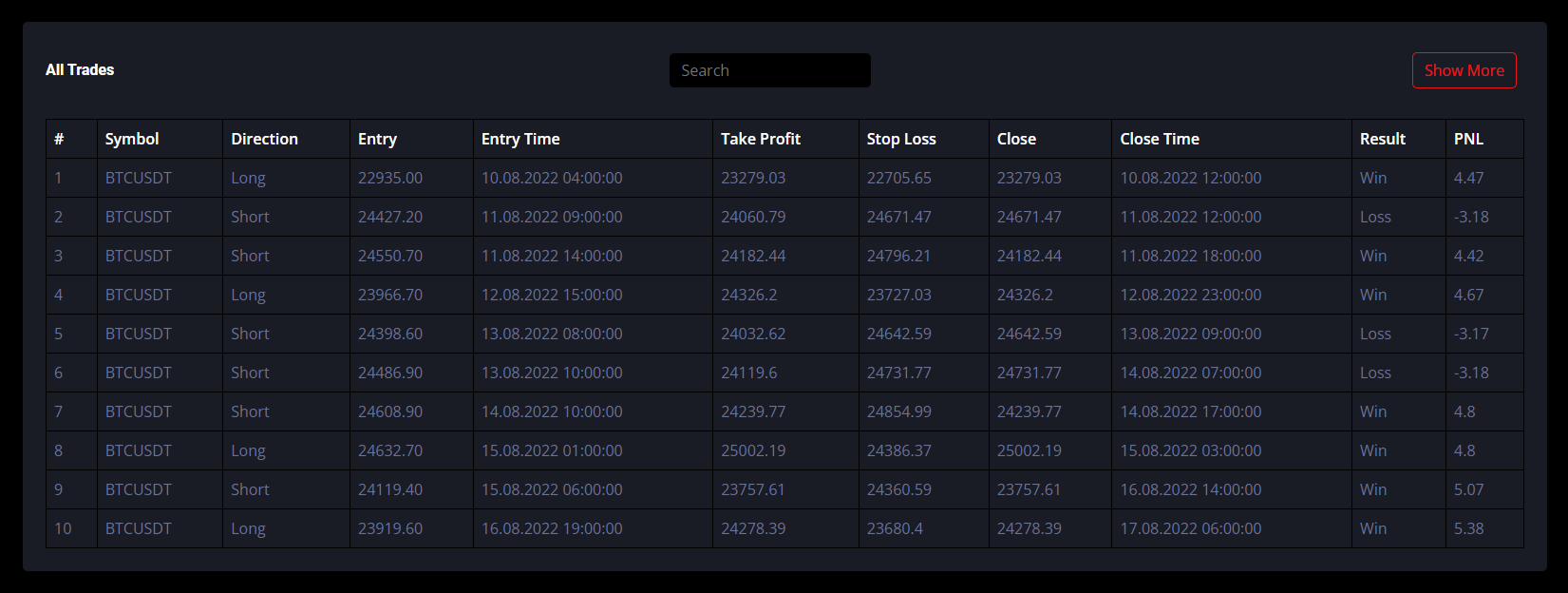
Task: Select the Take Profit column header
Action: (x=760, y=139)
